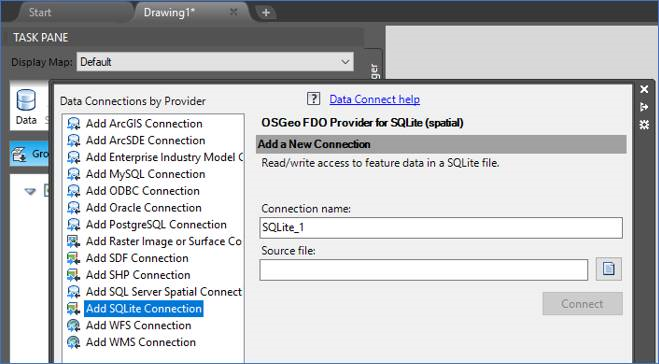Click the PostgreSQL connection icon

74,224
